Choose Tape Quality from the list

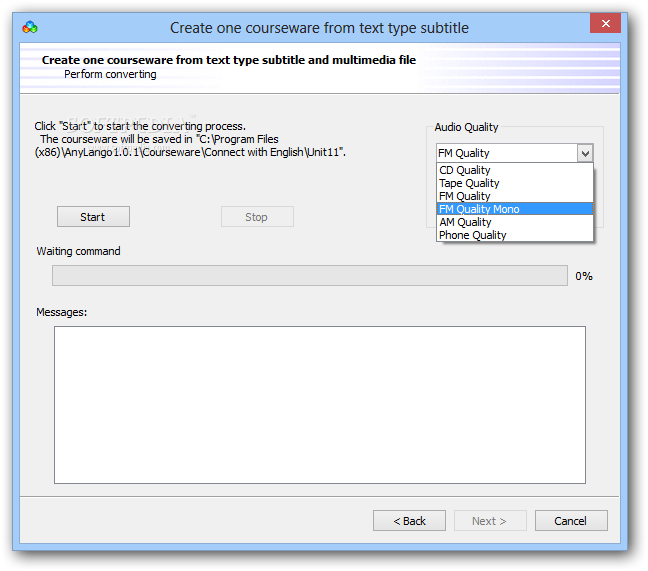pos(515,183)
